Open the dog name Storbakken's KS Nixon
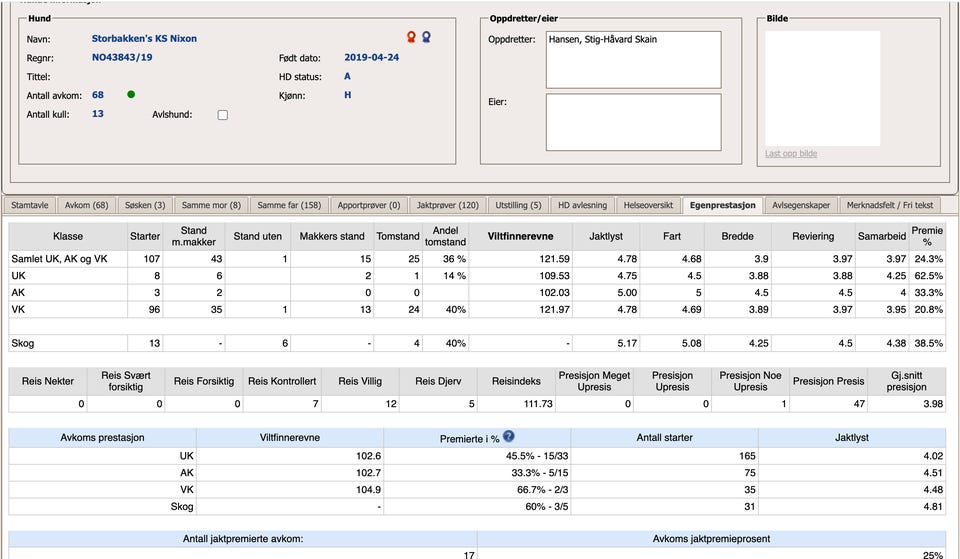The image size is (960, 559). 144,39
